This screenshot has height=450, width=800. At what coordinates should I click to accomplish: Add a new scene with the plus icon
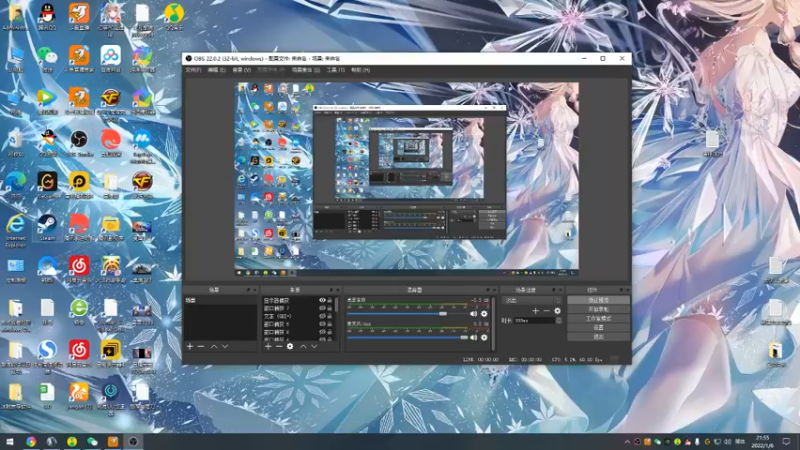click(190, 346)
